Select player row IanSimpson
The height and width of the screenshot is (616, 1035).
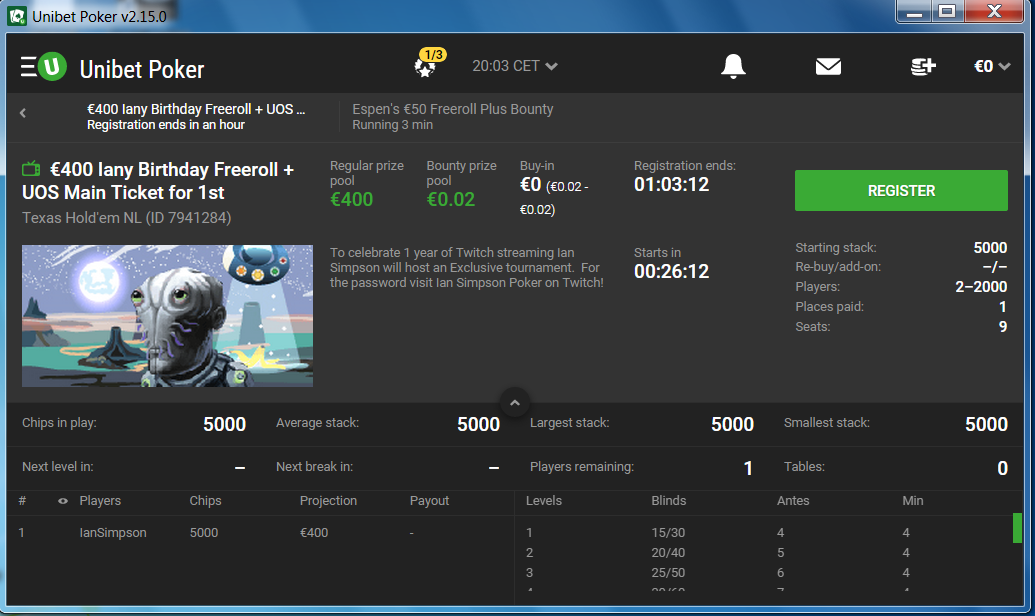pyautogui.click(x=260, y=532)
